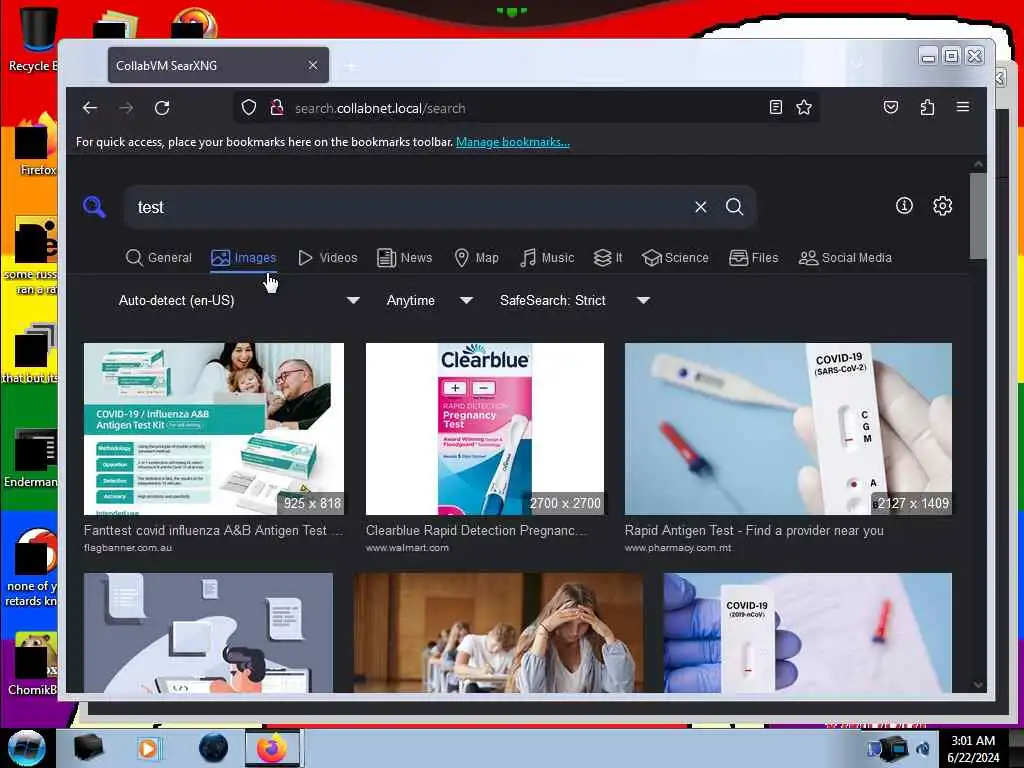Open the Fanttest covid influenza thumbnail

point(214,429)
